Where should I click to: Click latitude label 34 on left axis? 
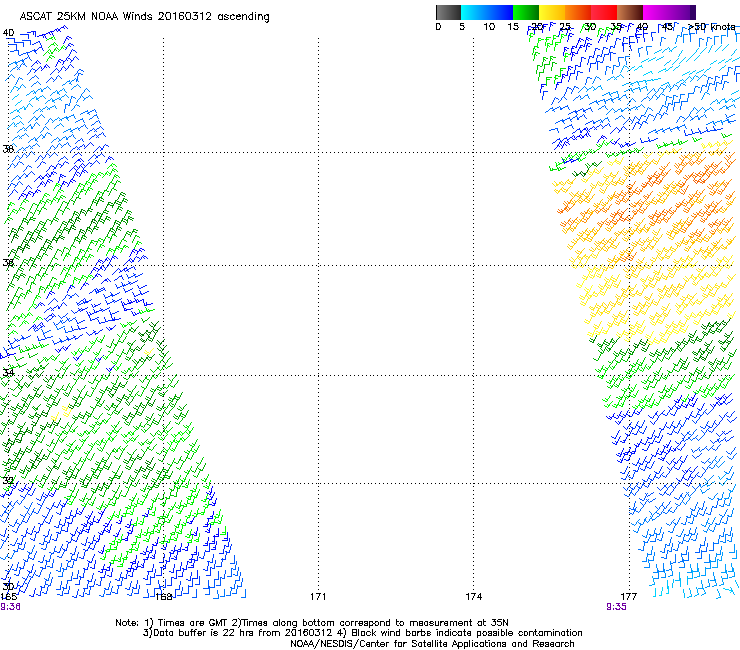coord(8,372)
